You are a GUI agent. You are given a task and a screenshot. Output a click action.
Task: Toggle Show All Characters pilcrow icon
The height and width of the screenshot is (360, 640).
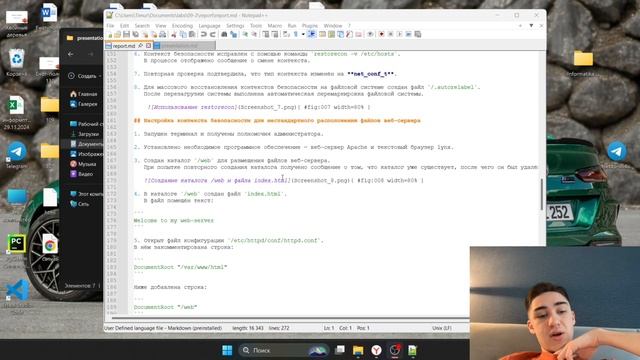295,34
